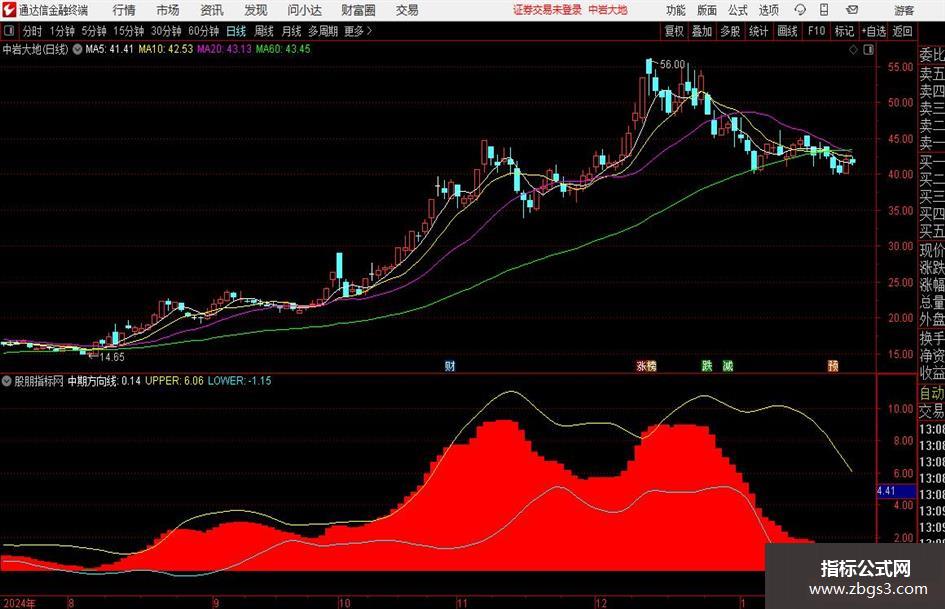Click the 中岩大地(日线) chart title
945x609 pixels.
tap(36, 49)
